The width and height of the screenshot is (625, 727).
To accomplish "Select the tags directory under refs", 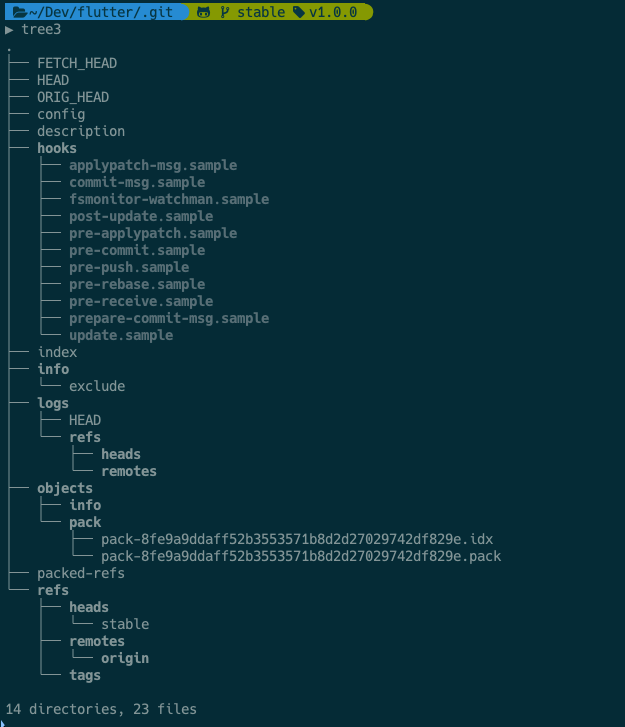I will tap(85, 676).
